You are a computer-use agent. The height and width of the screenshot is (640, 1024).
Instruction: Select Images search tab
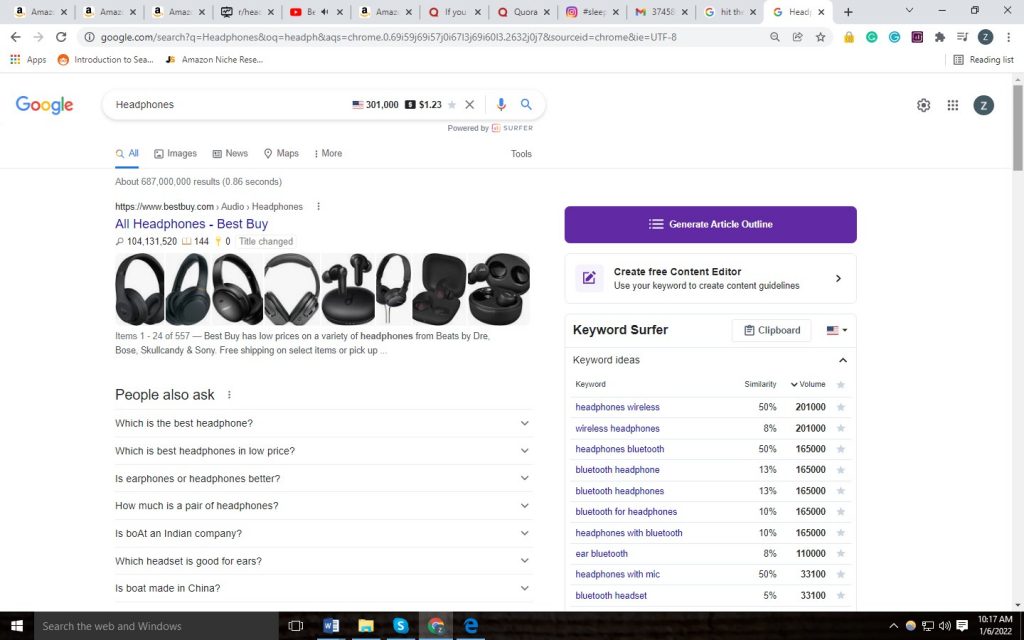coord(175,153)
